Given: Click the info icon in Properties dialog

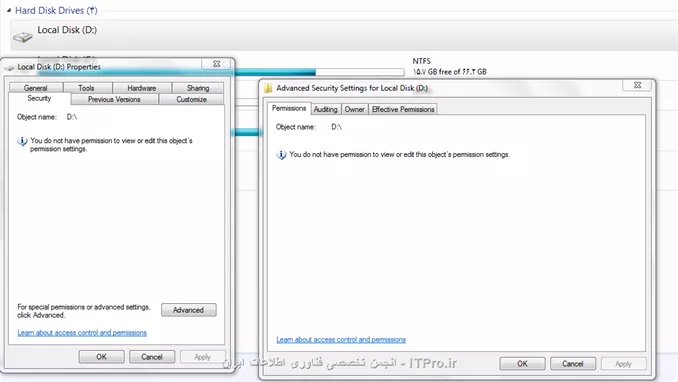Looking at the screenshot, I should coord(22,141).
